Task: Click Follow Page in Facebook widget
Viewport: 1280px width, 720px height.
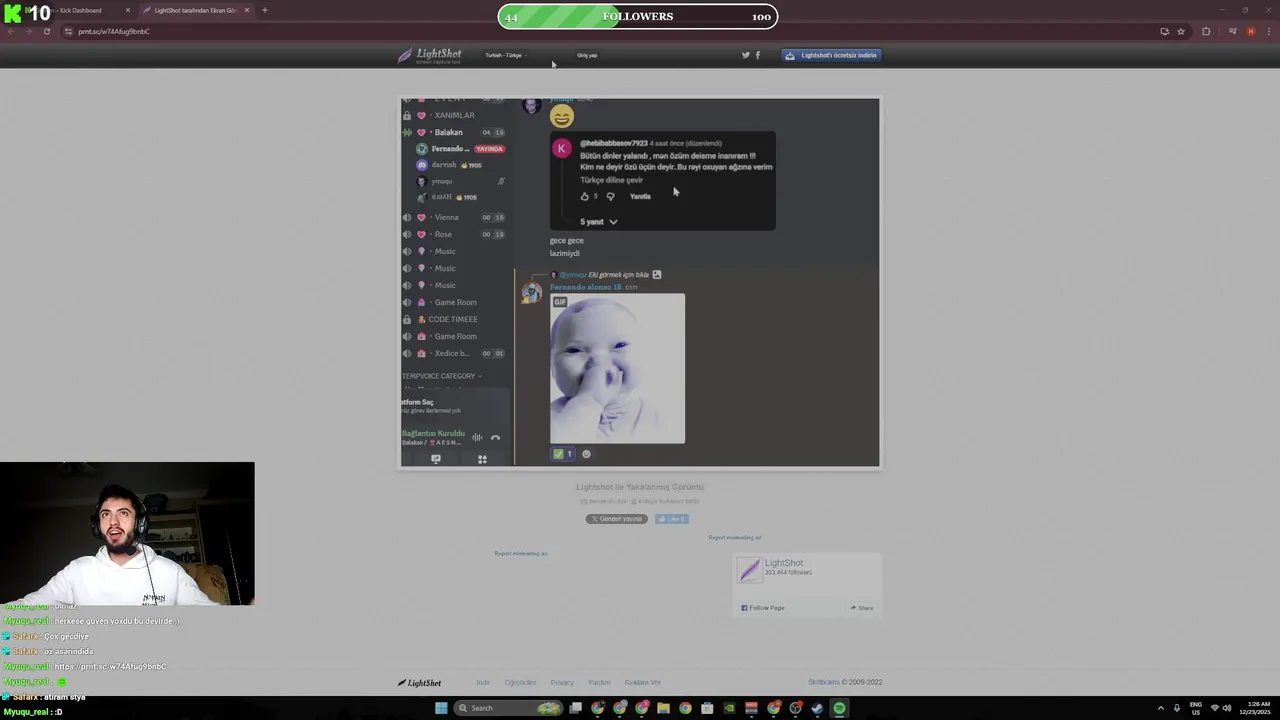Action: tap(763, 608)
